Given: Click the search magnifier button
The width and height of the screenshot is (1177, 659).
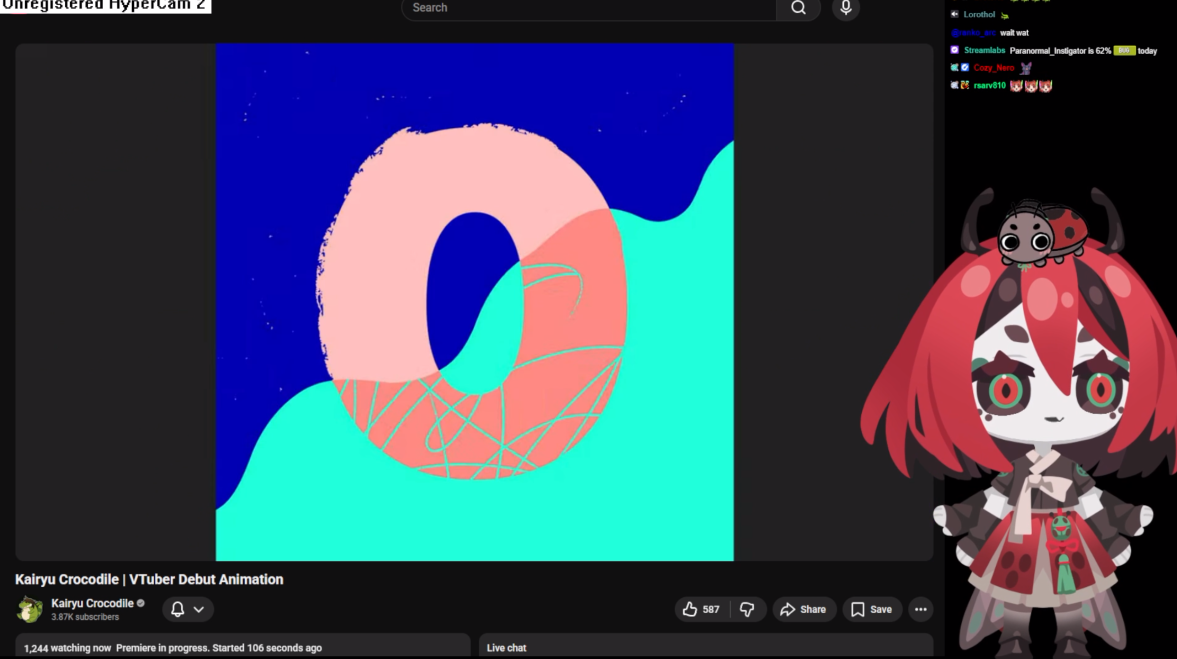Looking at the screenshot, I should tap(798, 8).
